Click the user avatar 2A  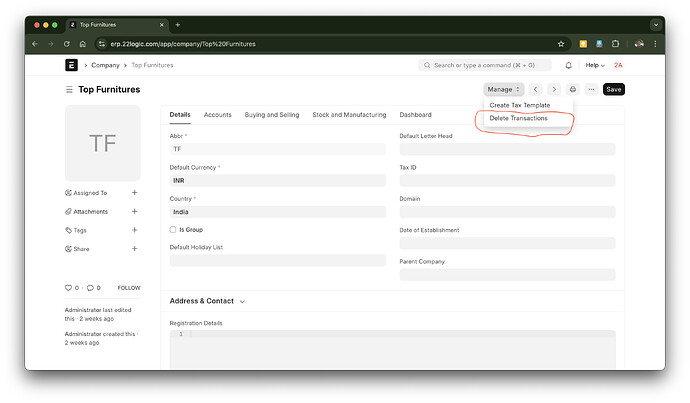tap(618, 65)
